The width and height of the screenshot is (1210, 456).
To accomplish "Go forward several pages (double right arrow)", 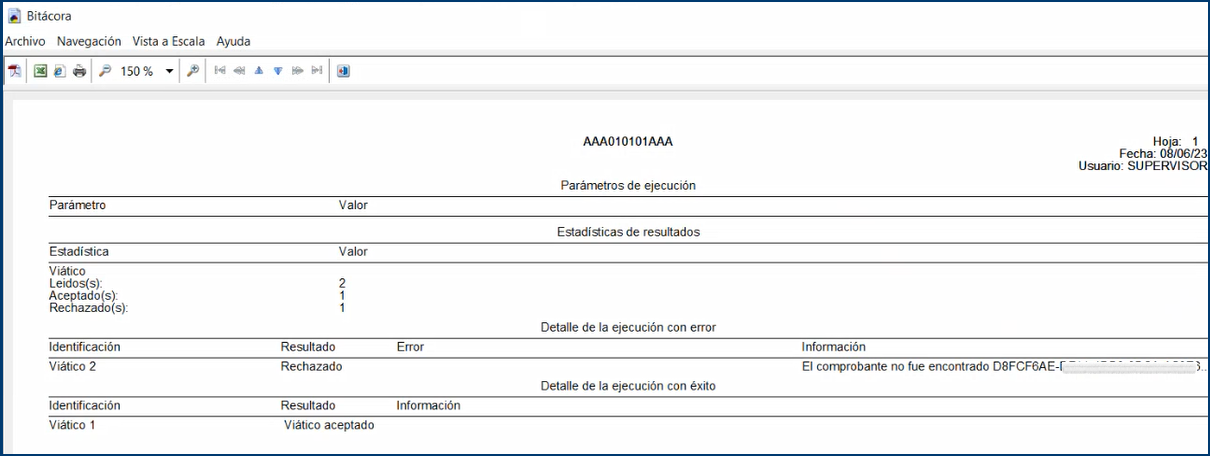I will pos(297,71).
